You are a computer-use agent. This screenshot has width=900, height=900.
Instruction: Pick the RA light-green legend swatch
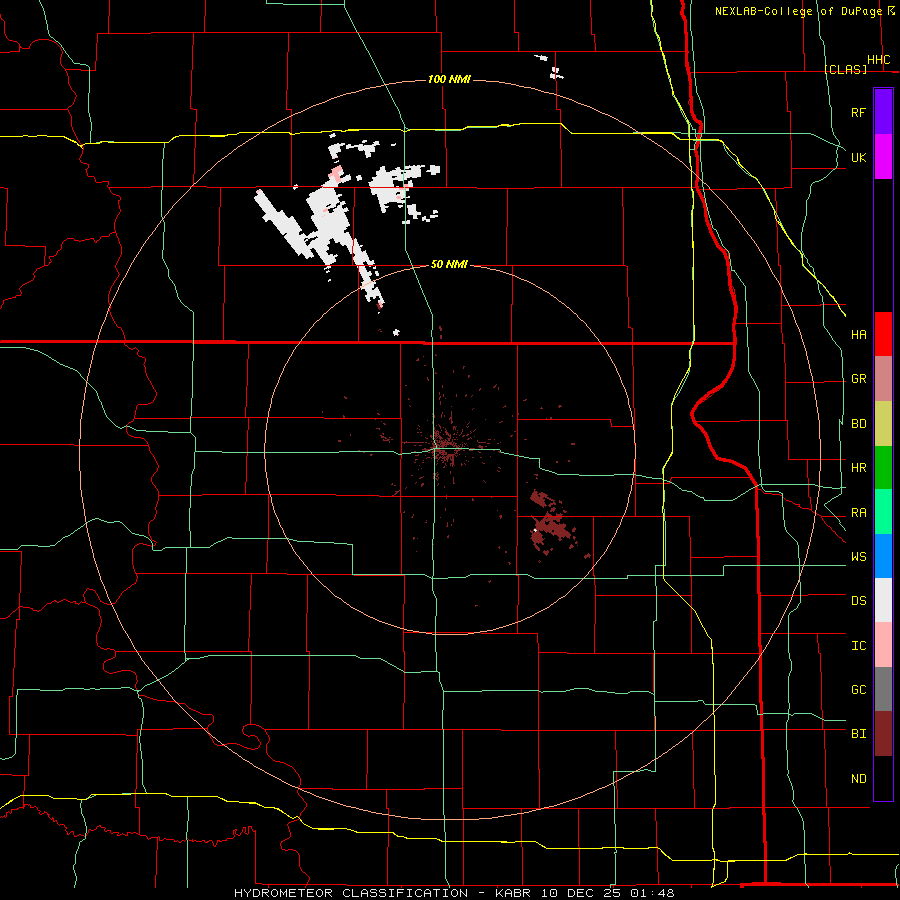coord(883,512)
